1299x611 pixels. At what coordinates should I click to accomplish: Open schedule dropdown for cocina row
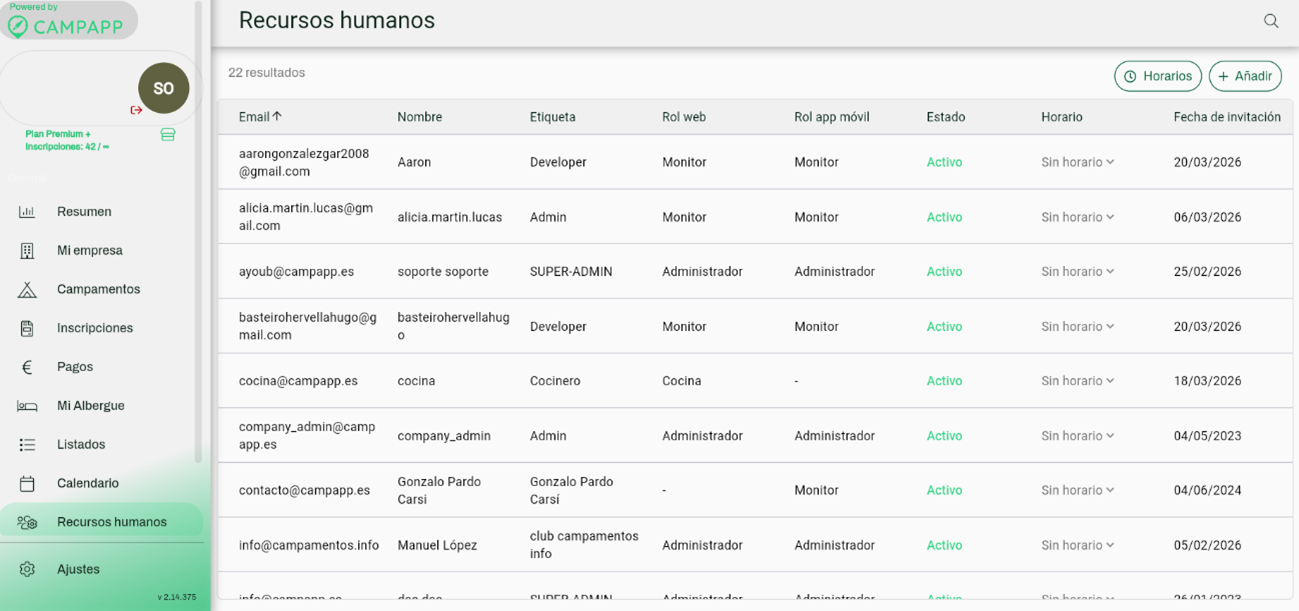[x=1077, y=381]
